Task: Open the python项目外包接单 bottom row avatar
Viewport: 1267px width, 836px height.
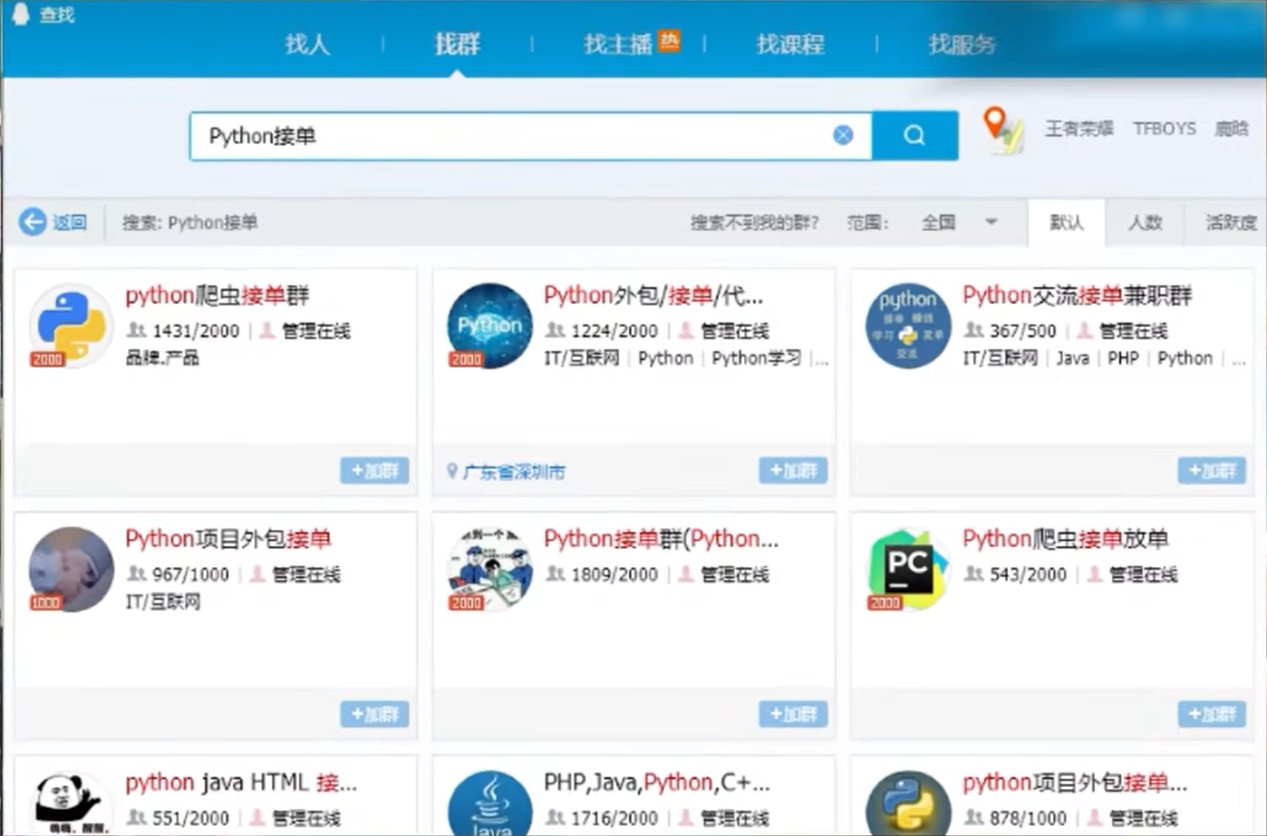Action: [x=908, y=803]
